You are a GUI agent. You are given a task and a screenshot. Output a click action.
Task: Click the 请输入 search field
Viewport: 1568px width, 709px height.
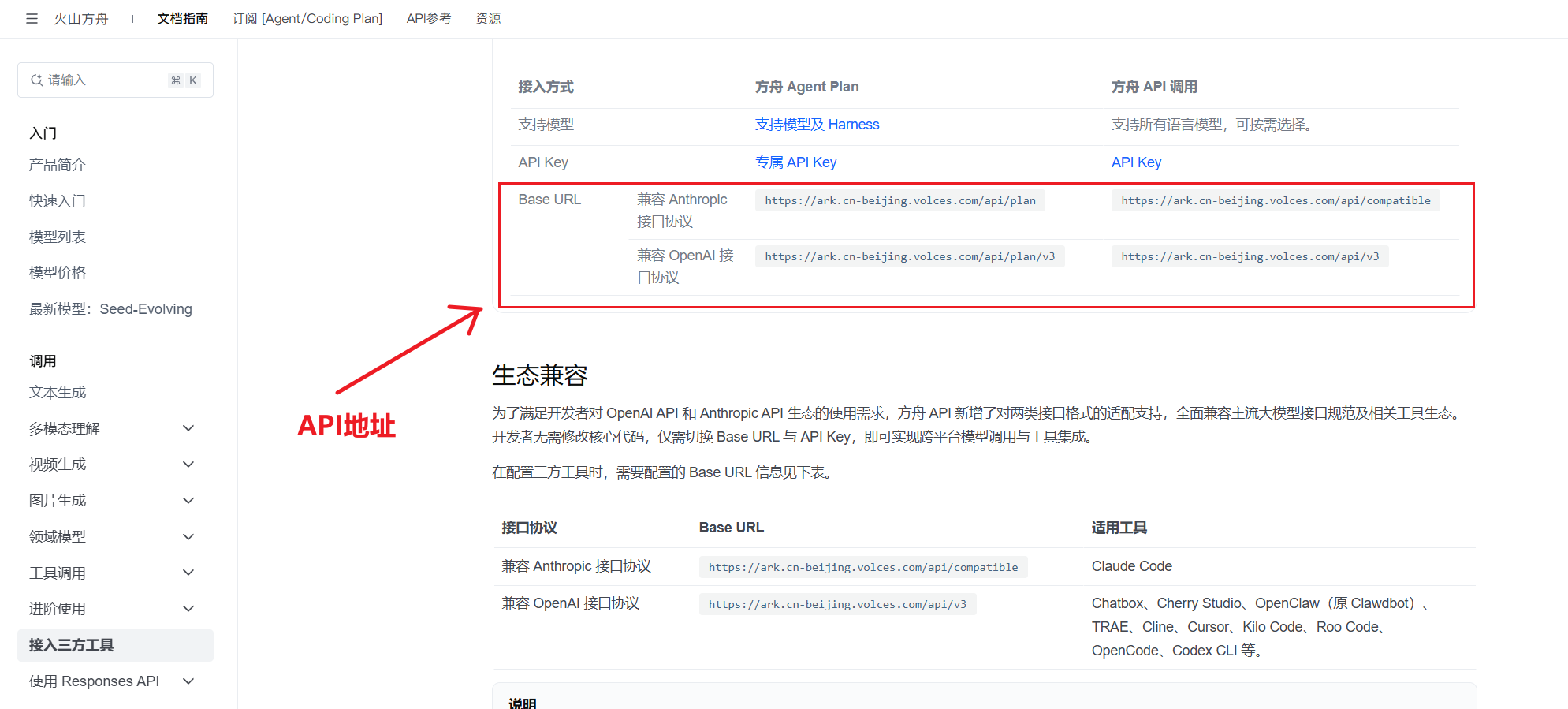click(115, 80)
